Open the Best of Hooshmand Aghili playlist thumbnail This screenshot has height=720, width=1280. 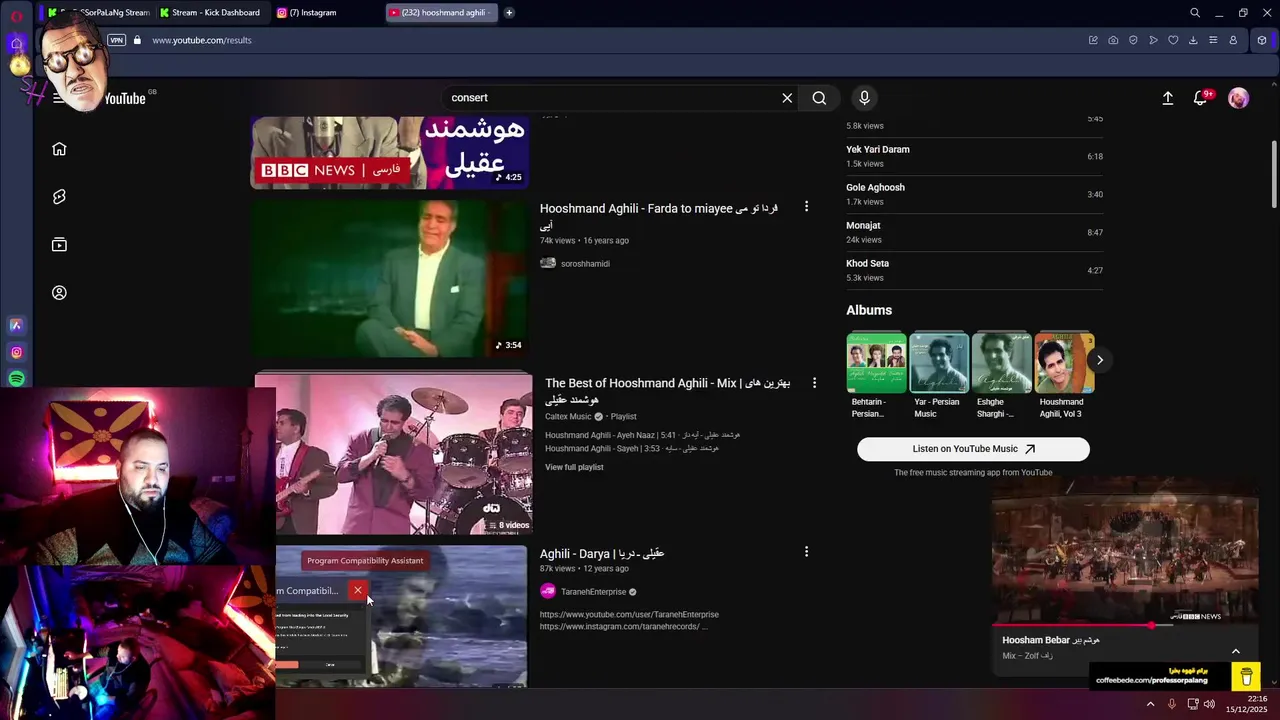point(393,455)
